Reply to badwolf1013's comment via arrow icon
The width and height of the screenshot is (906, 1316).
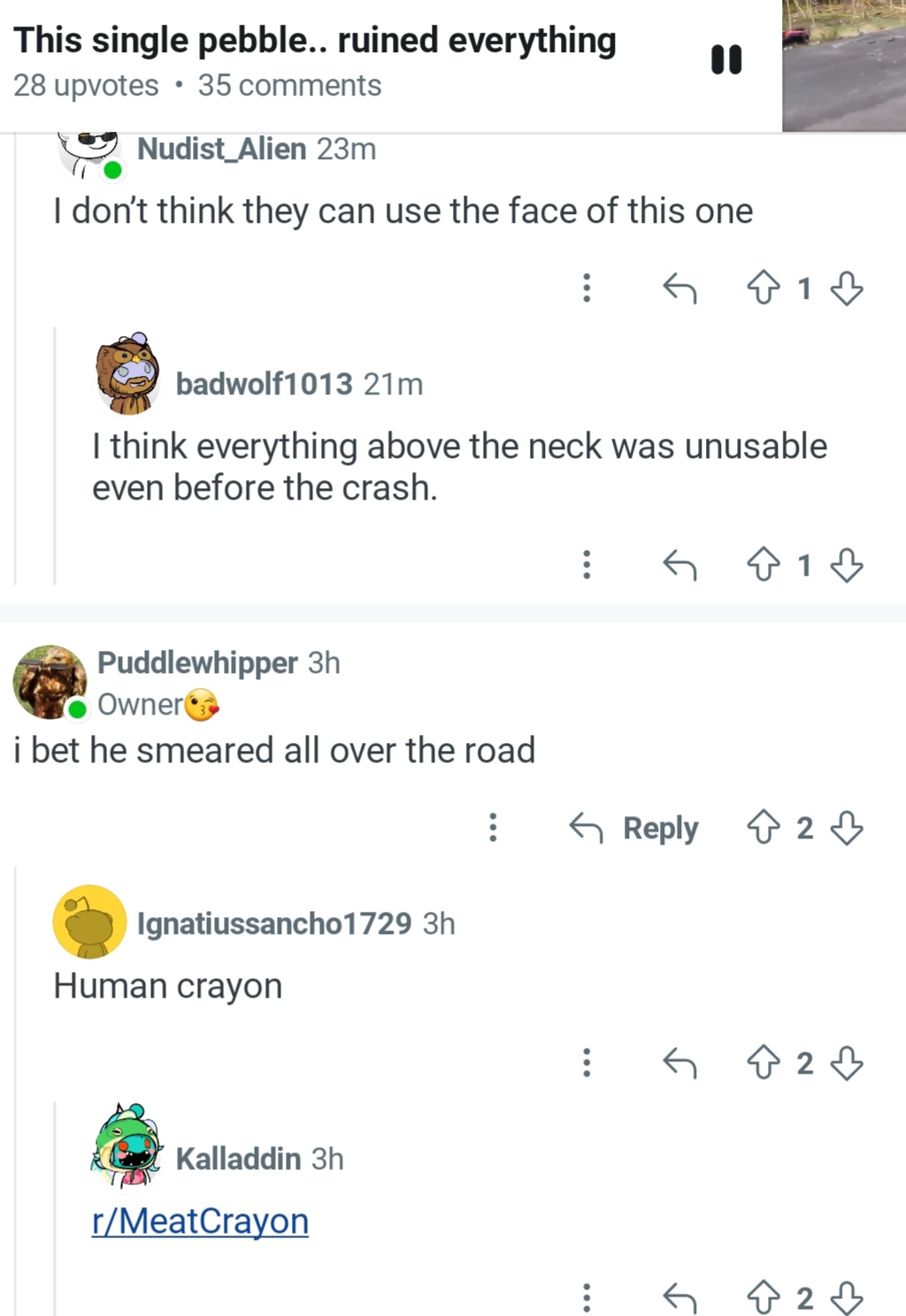click(679, 564)
